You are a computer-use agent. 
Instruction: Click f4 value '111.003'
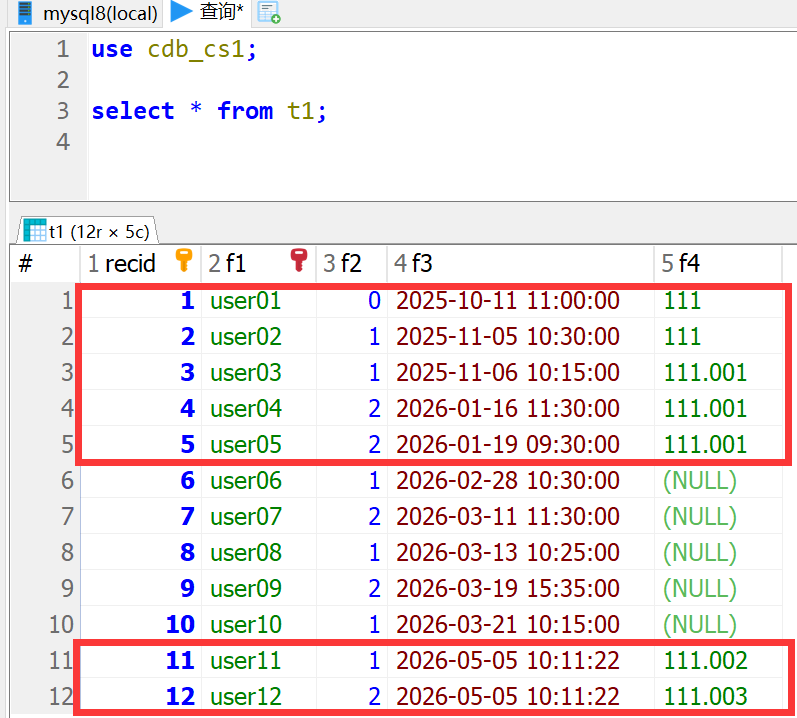click(706, 697)
